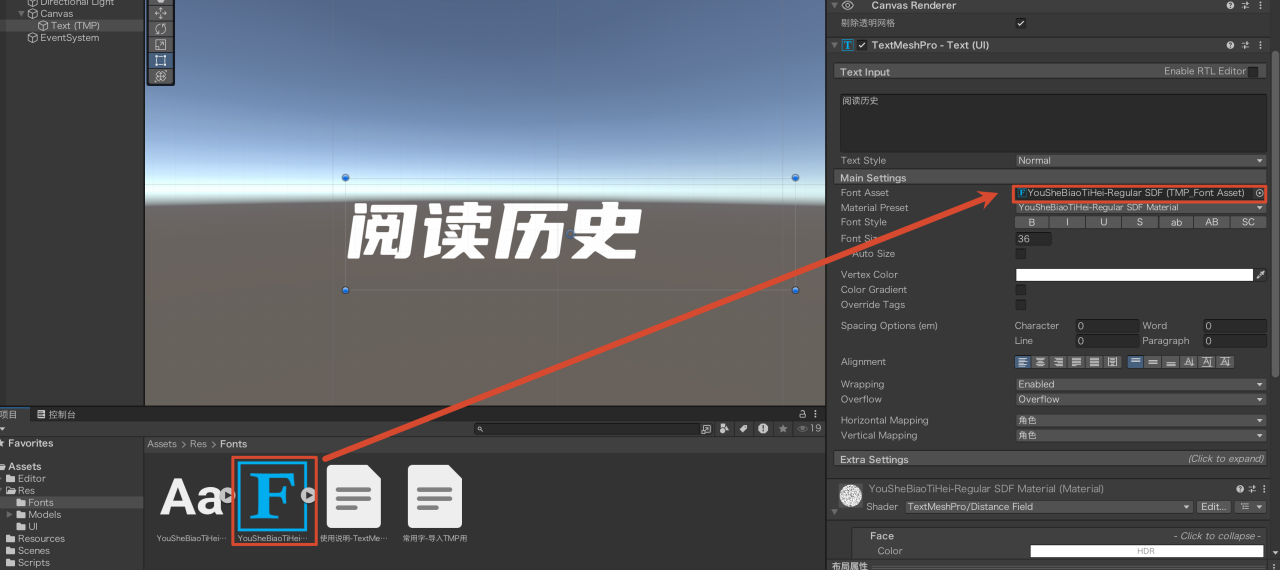This screenshot has width=1280, height=570.
Task: Enable Color Gradient checkbox
Action: [x=1020, y=290]
